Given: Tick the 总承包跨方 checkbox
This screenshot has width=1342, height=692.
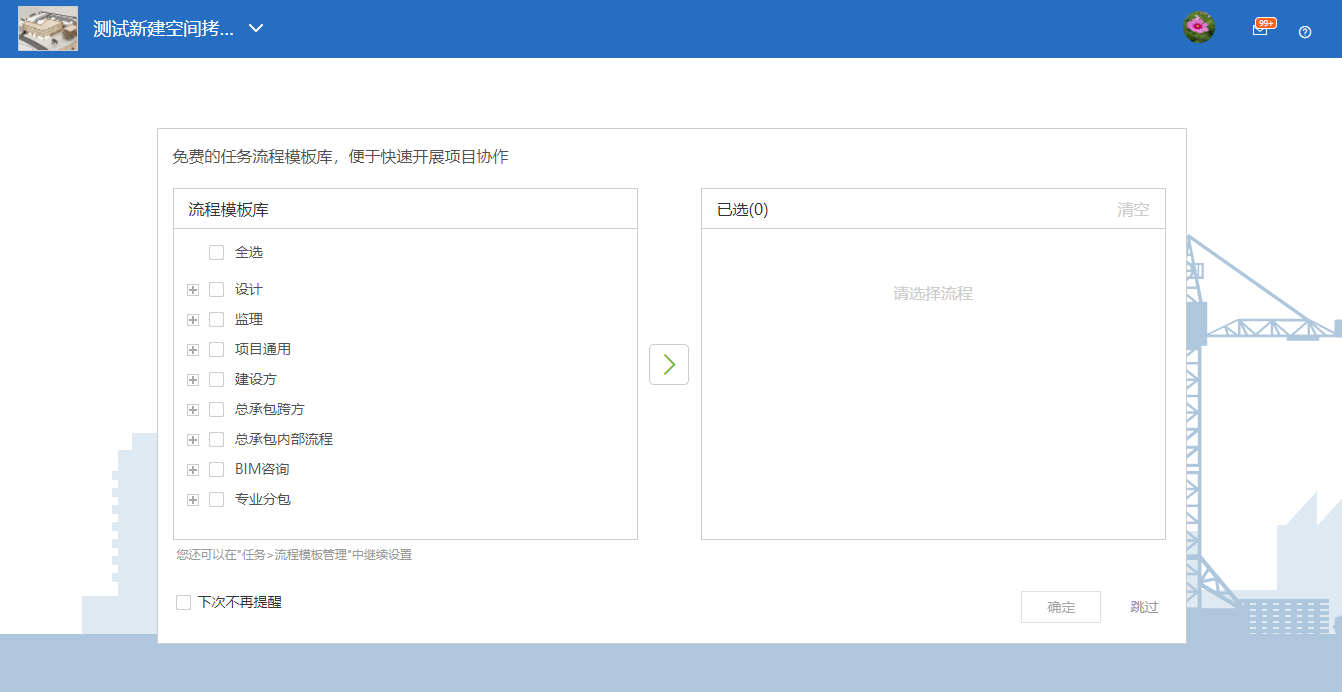Looking at the screenshot, I should (216, 410).
